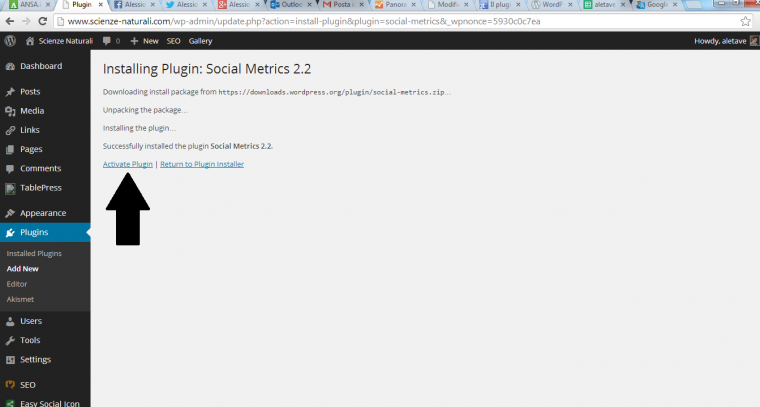Click the Comments bubble icon in sidebar
Image resolution: width=760 pixels, height=407 pixels.
[10, 169]
